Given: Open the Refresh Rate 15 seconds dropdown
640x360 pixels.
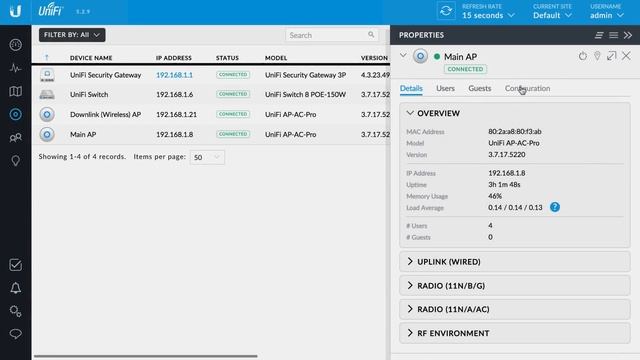Looking at the screenshot, I should click(488, 15).
